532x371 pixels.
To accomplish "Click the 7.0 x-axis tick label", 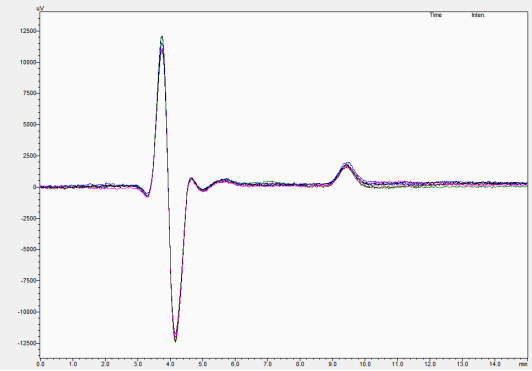I will click(267, 364).
